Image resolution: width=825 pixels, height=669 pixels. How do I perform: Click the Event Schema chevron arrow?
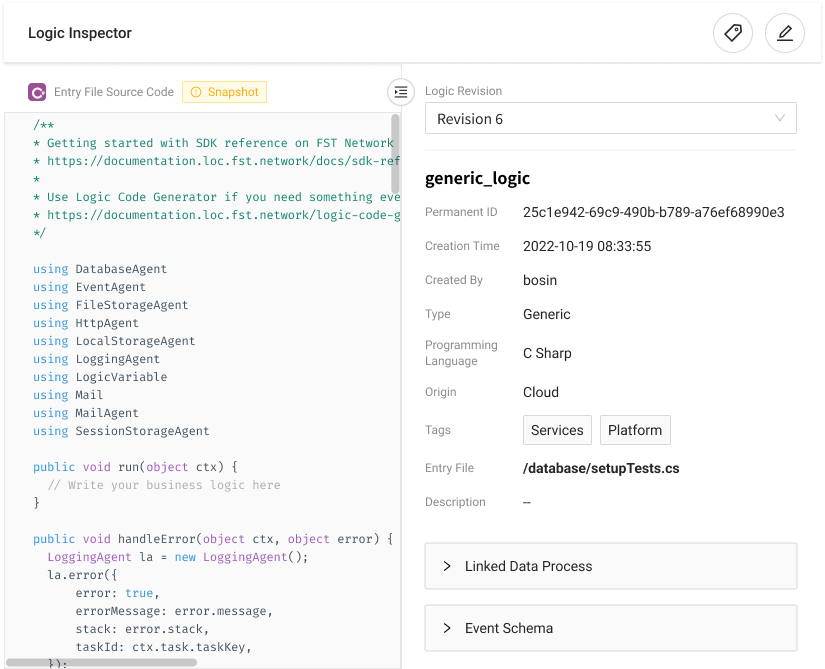(447, 628)
